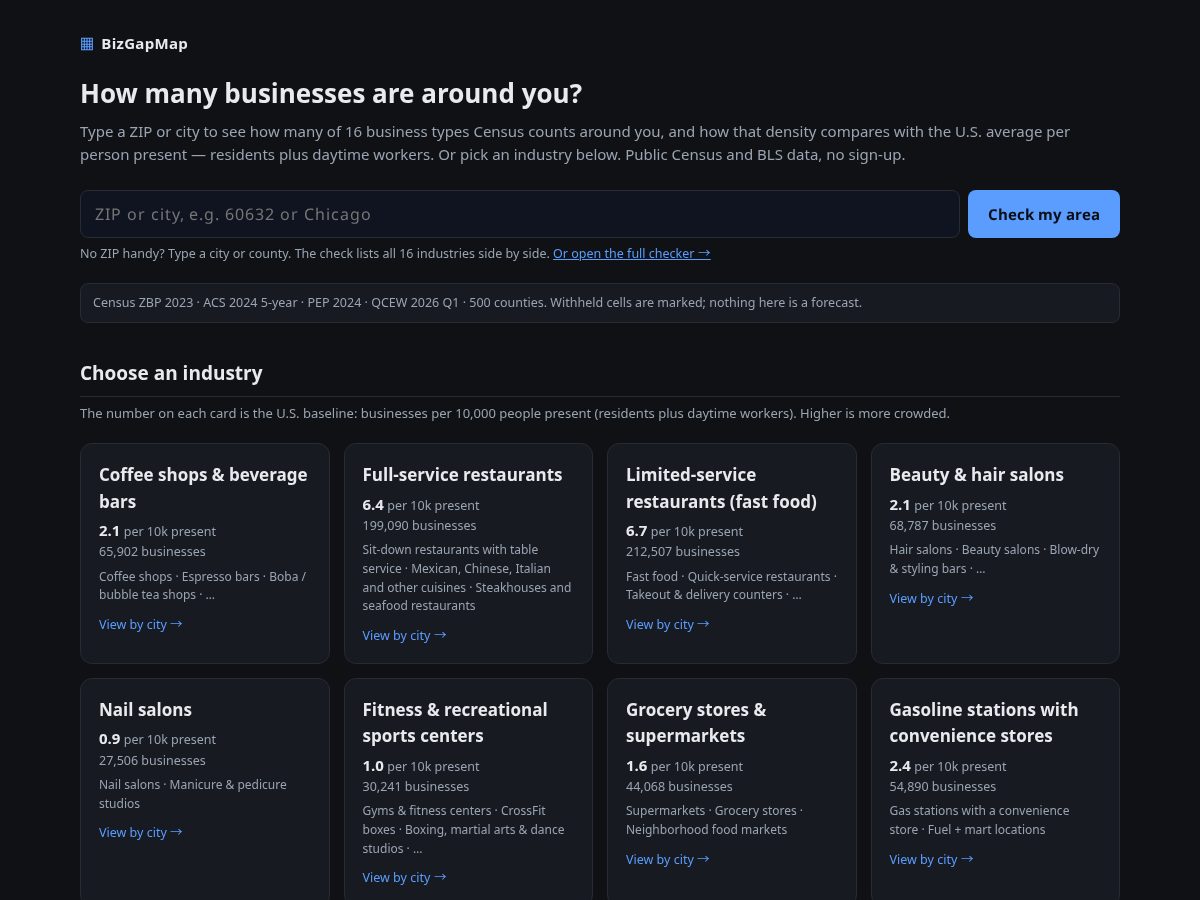Click the How many businesses are around you heading

331,94
